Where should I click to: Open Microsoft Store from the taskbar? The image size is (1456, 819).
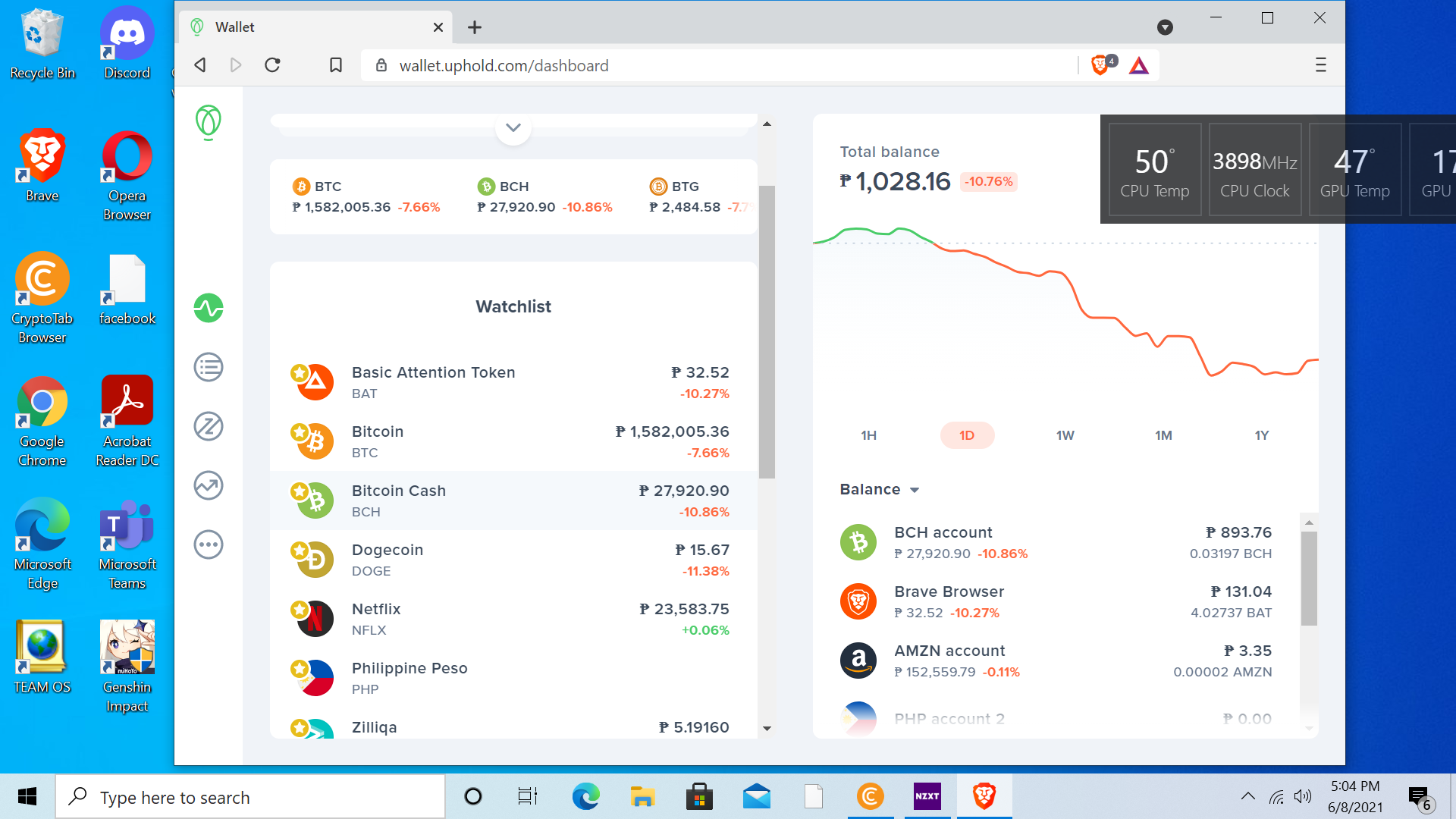[x=699, y=797]
